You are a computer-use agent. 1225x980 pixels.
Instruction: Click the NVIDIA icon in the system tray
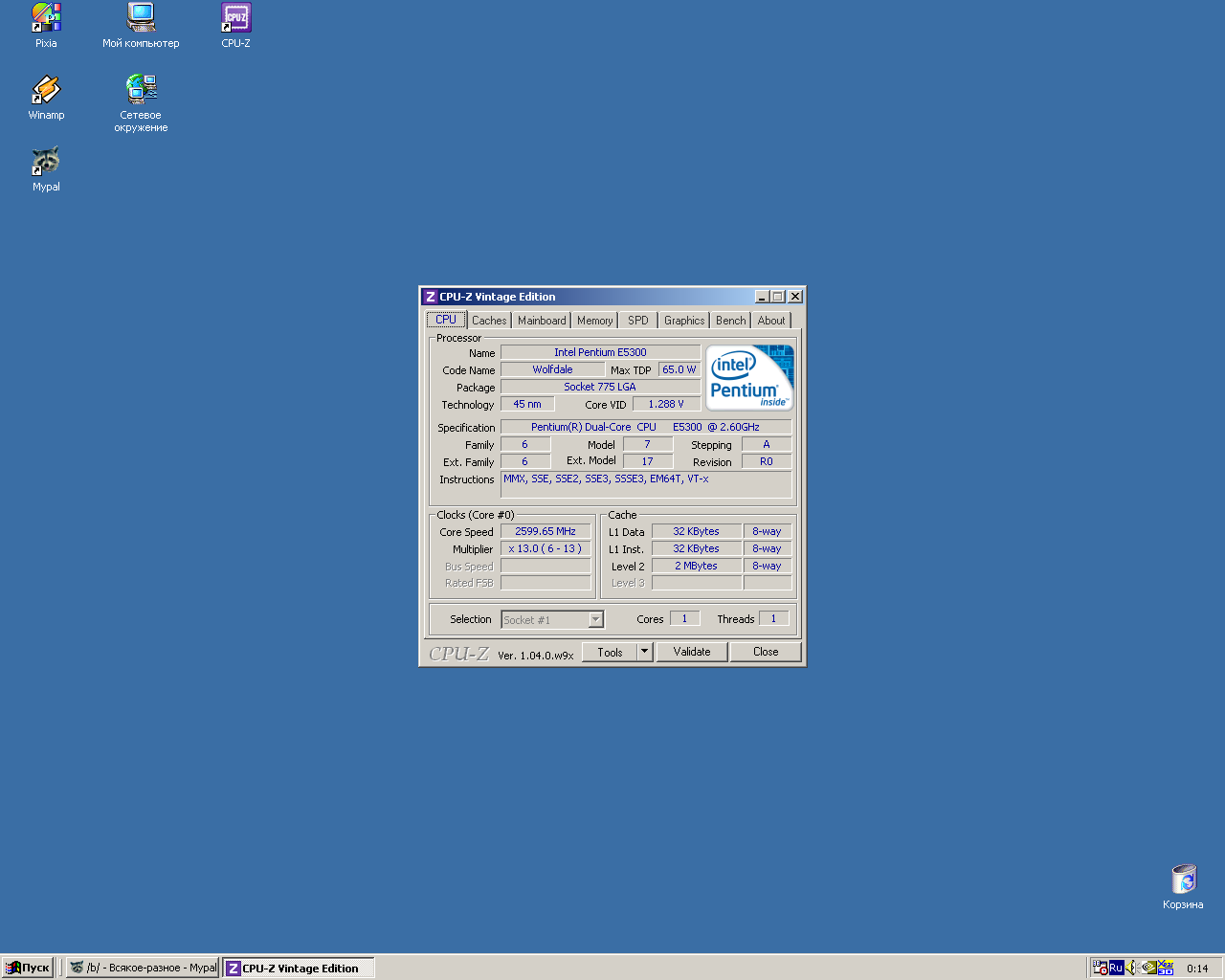pos(1148,968)
